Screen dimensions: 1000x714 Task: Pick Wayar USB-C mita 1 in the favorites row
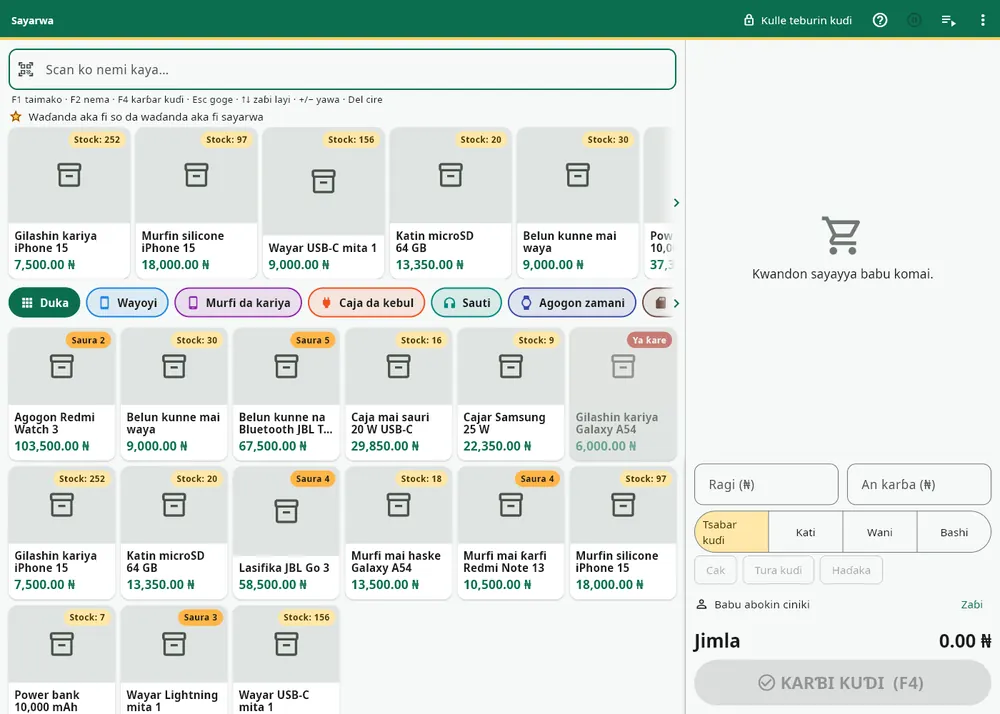coord(323,203)
